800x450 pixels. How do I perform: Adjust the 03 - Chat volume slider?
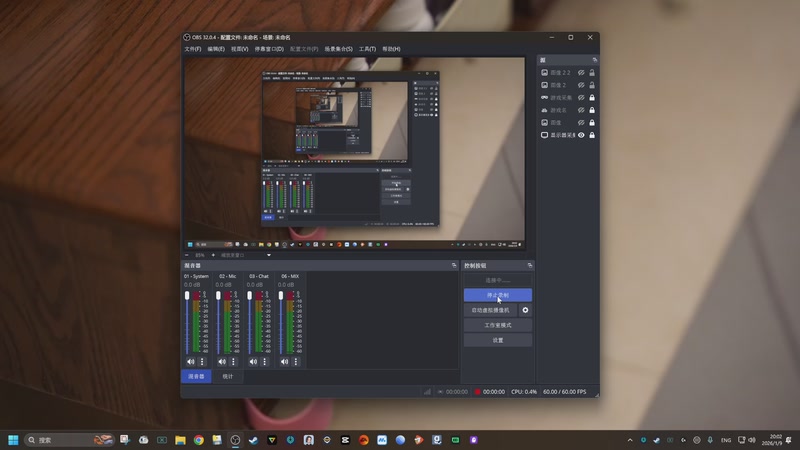pos(249,322)
